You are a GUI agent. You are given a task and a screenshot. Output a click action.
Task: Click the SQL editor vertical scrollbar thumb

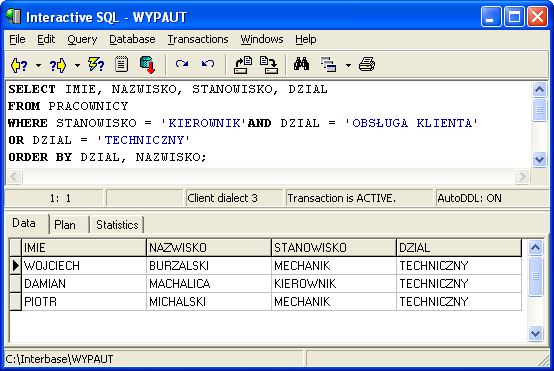(x=540, y=110)
